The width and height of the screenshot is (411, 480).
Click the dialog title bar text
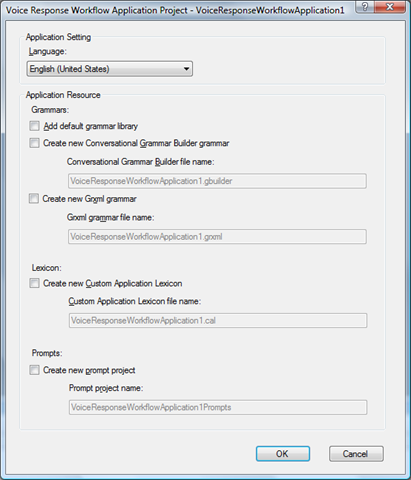tap(175, 10)
